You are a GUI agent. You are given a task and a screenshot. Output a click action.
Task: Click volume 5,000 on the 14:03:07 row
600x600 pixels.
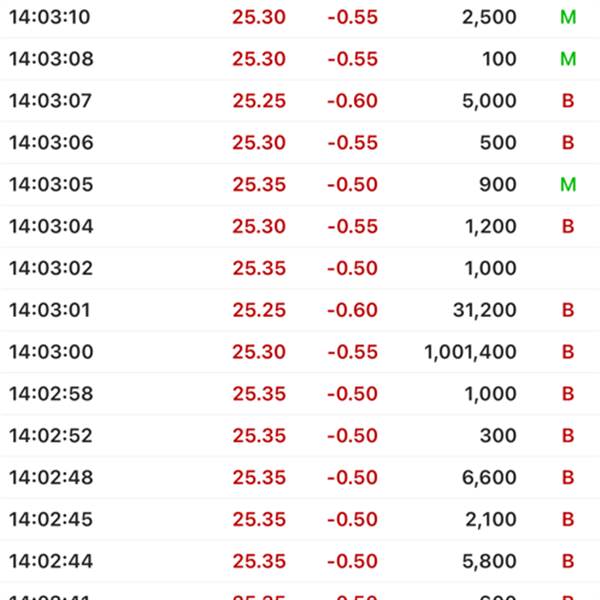pyautogui.click(x=489, y=101)
